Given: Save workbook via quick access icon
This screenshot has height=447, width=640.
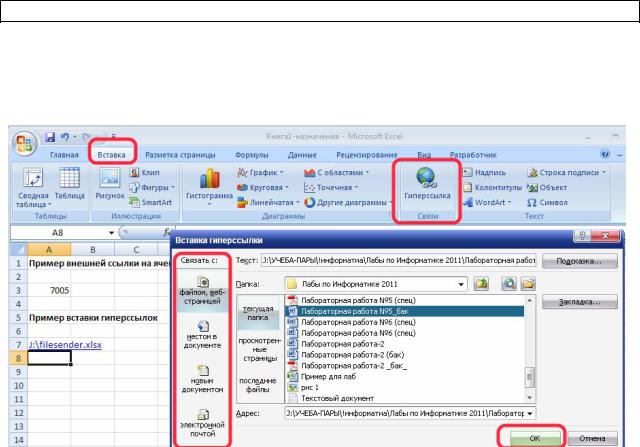Looking at the screenshot, I should click(x=50, y=137).
